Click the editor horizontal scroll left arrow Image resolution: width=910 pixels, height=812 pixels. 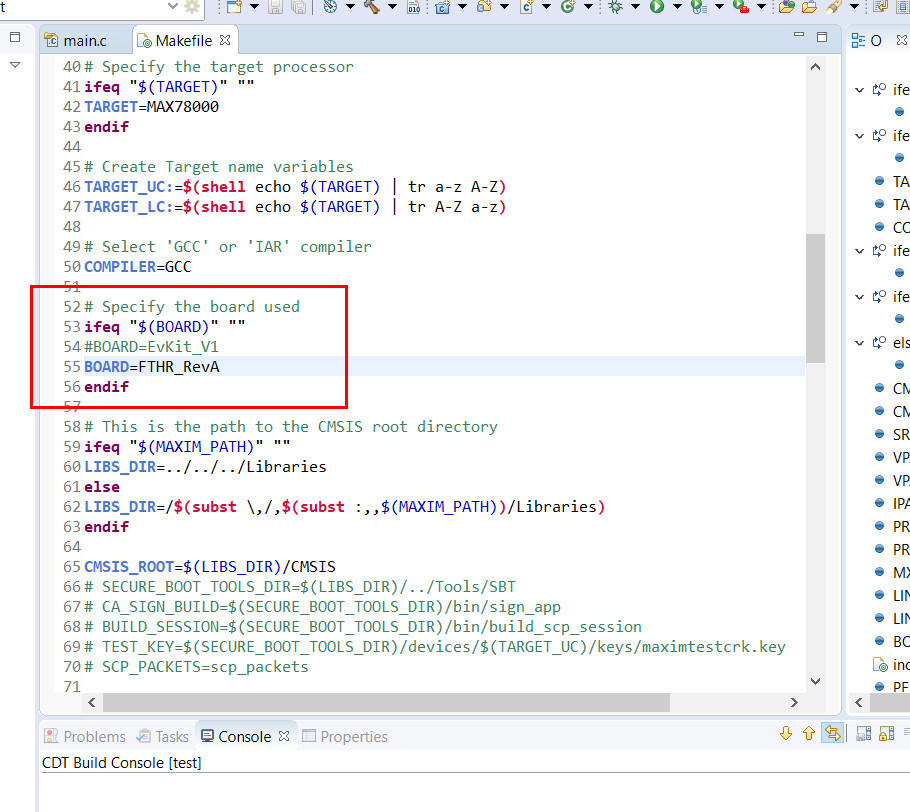pos(92,702)
